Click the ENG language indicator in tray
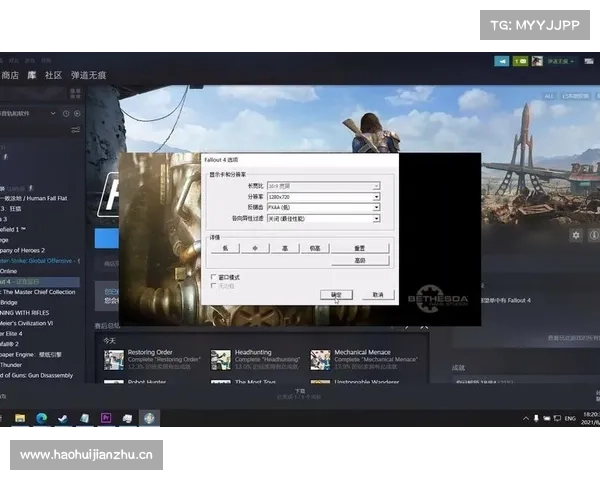Viewport: 600px width, 480px height. click(x=570, y=418)
